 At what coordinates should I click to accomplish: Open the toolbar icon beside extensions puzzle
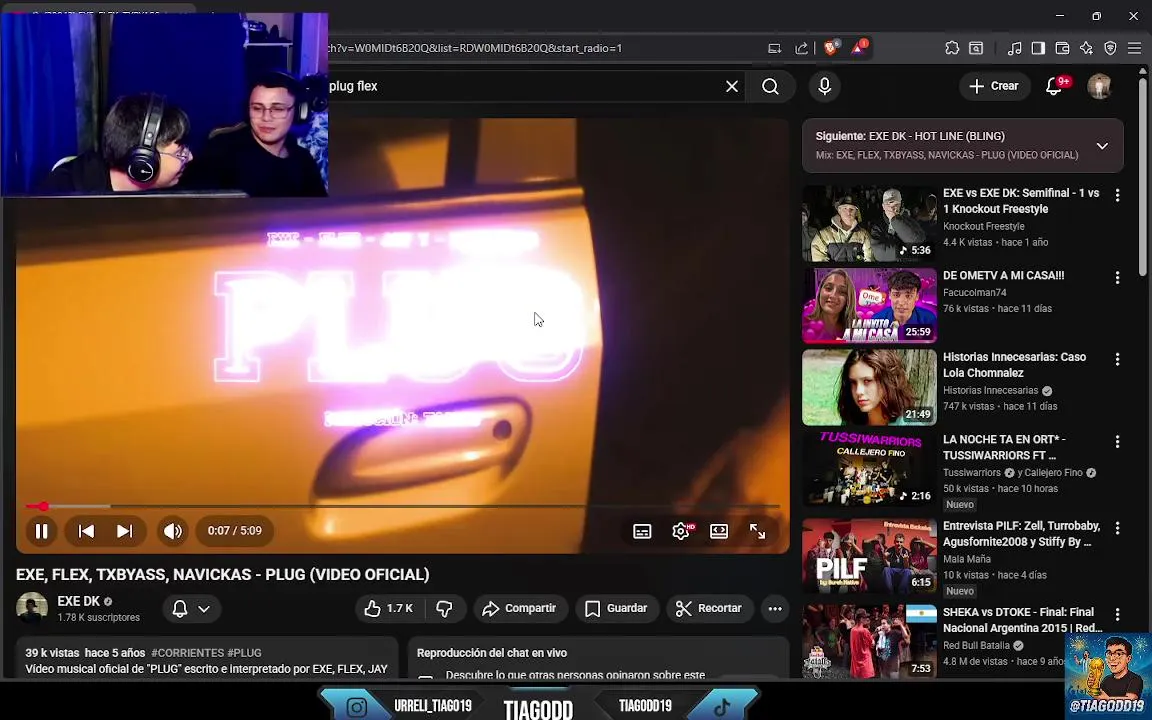pyautogui.click(x=976, y=48)
